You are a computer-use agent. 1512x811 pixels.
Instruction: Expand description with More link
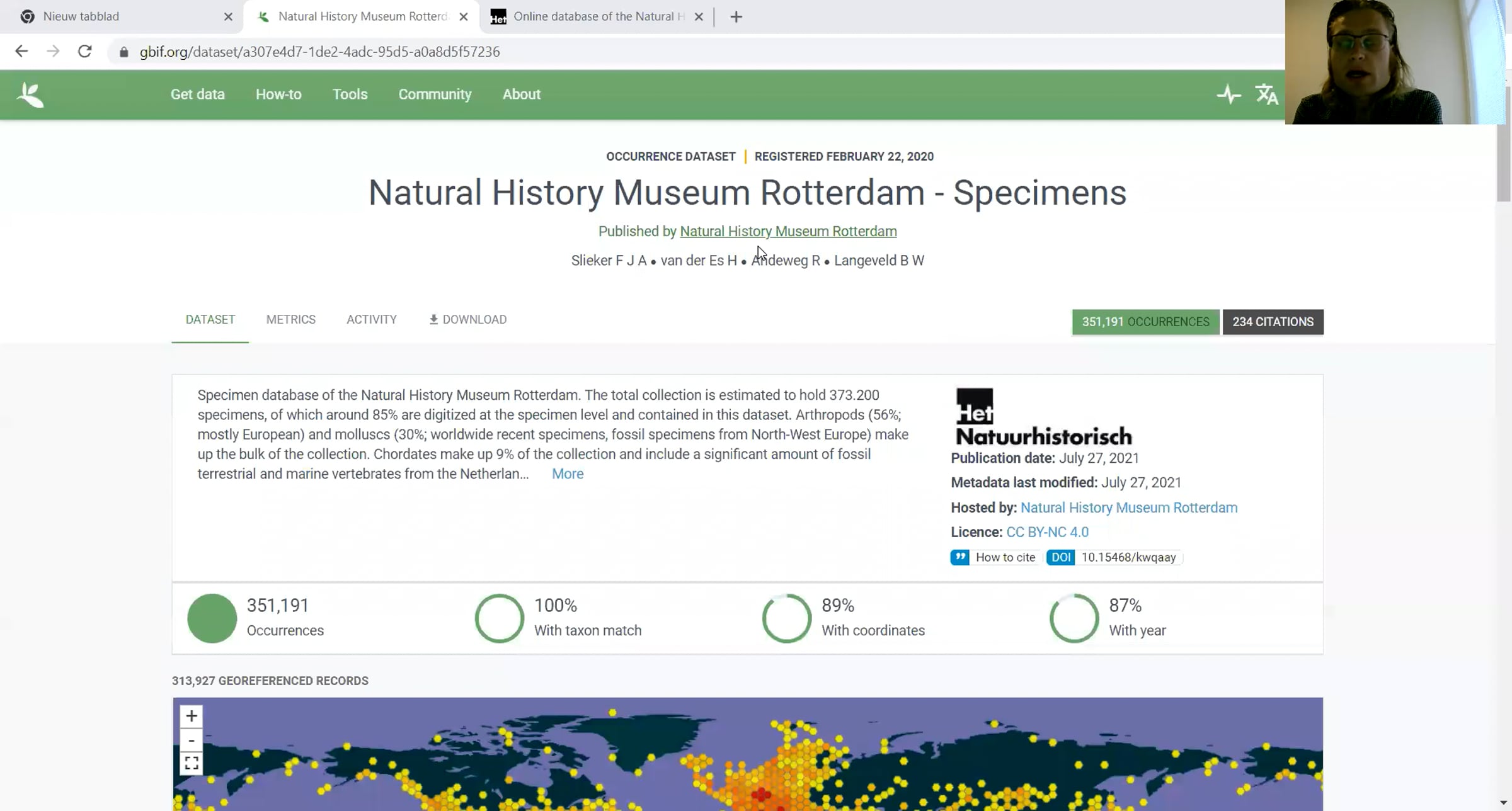tap(567, 474)
